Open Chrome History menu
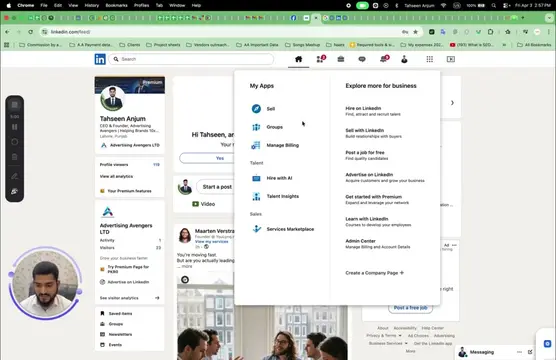This screenshot has width=556, height=360. 91,5
